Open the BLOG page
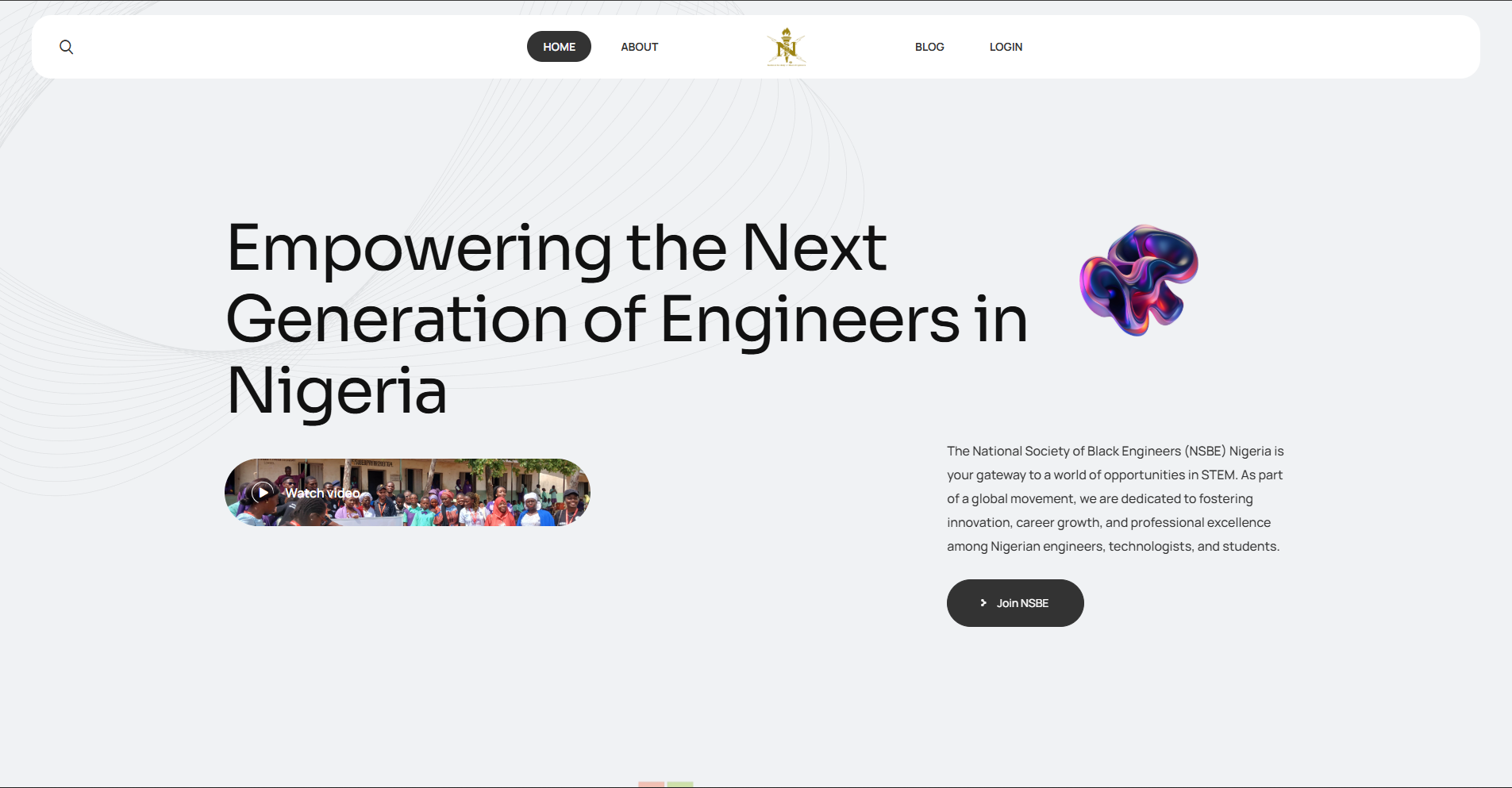Screen dimensions: 1512x788 (929, 47)
